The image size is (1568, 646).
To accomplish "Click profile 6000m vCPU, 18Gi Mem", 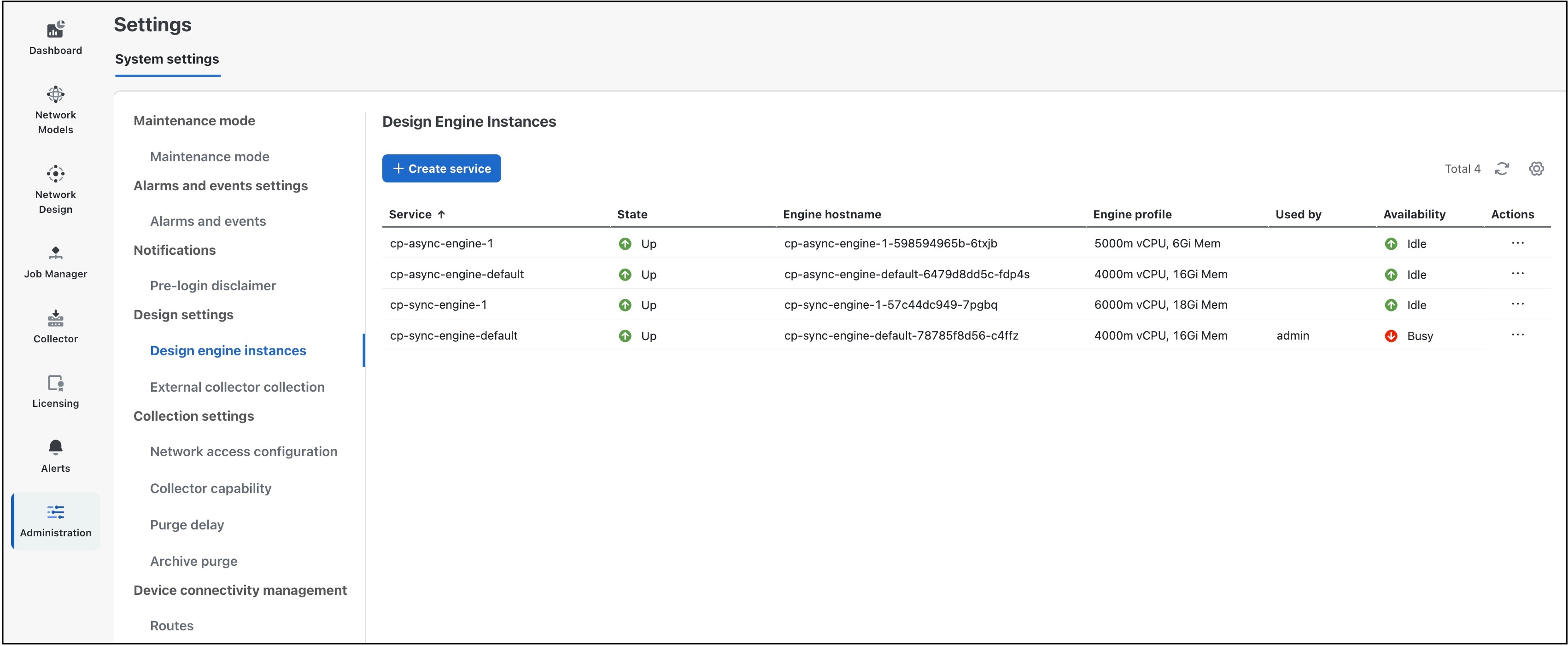I will 1161,305.
